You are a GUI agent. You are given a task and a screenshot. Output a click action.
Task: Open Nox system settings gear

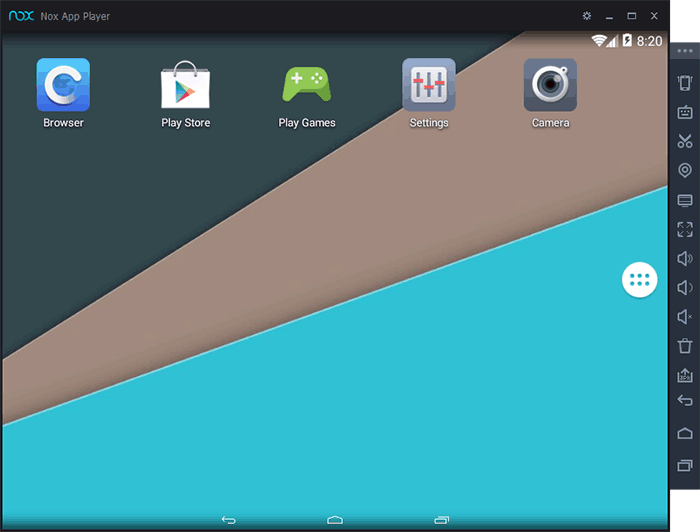click(587, 16)
